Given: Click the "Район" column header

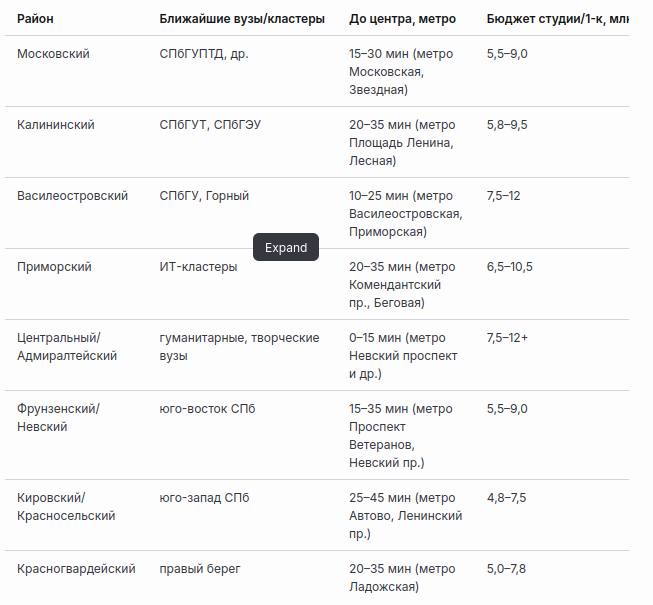Looking at the screenshot, I should coord(36,19).
